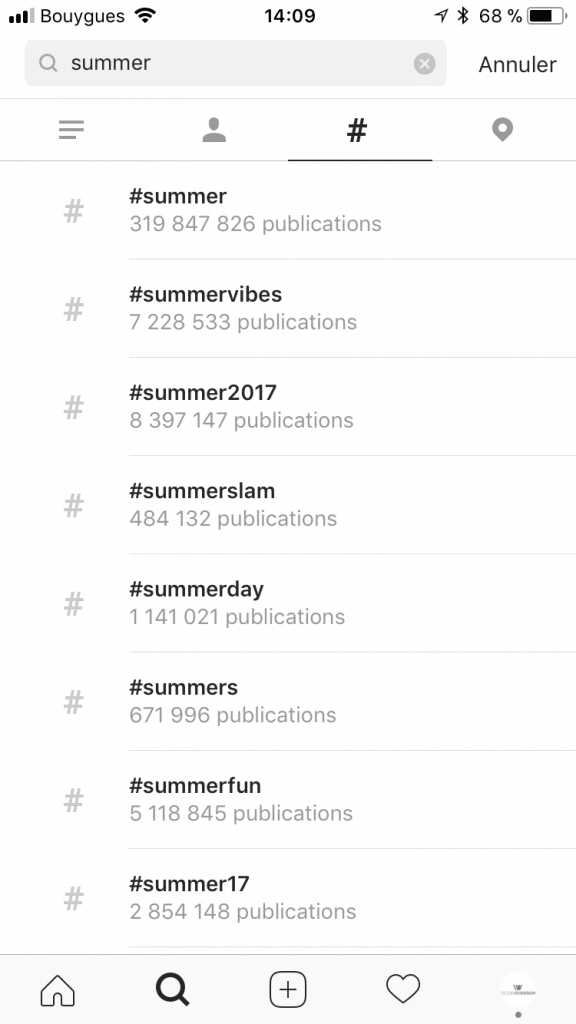This screenshot has width=576, height=1024.
Task: Open the Home feed icon
Action: click(57, 989)
